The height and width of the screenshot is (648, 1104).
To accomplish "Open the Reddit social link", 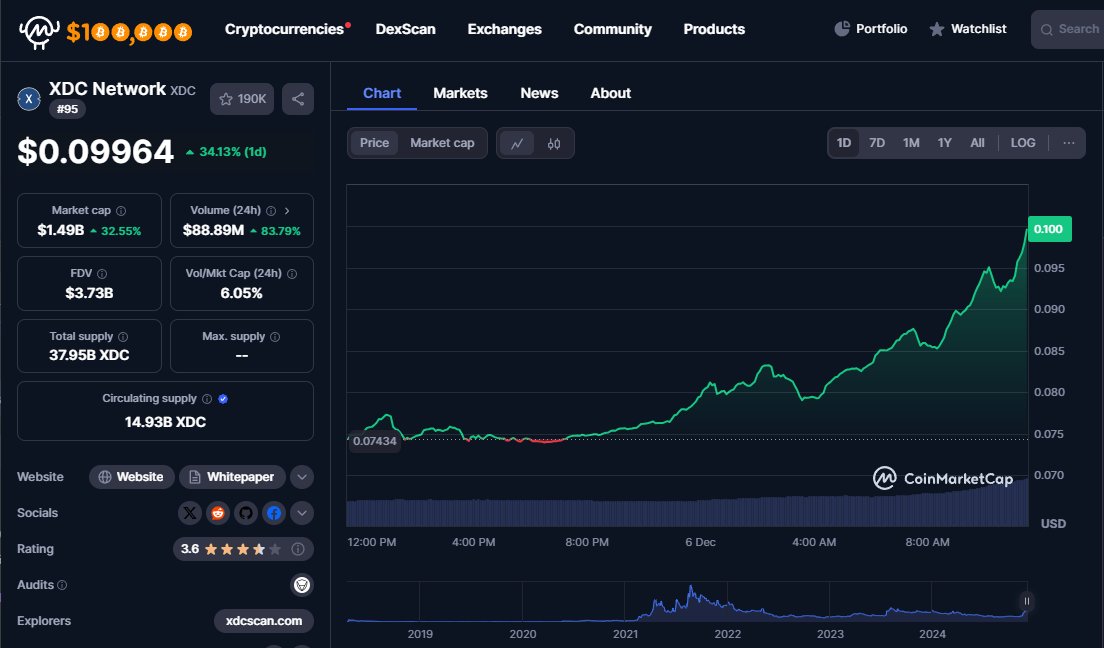I will pos(218,513).
